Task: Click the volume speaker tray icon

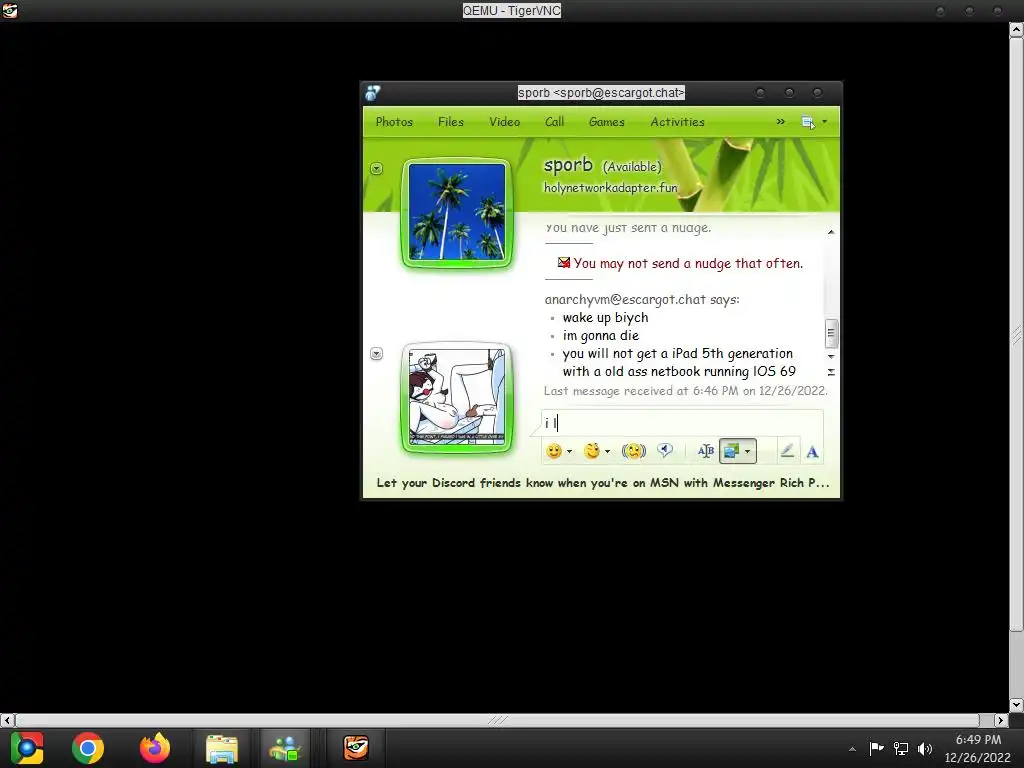Action: [x=925, y=748]
